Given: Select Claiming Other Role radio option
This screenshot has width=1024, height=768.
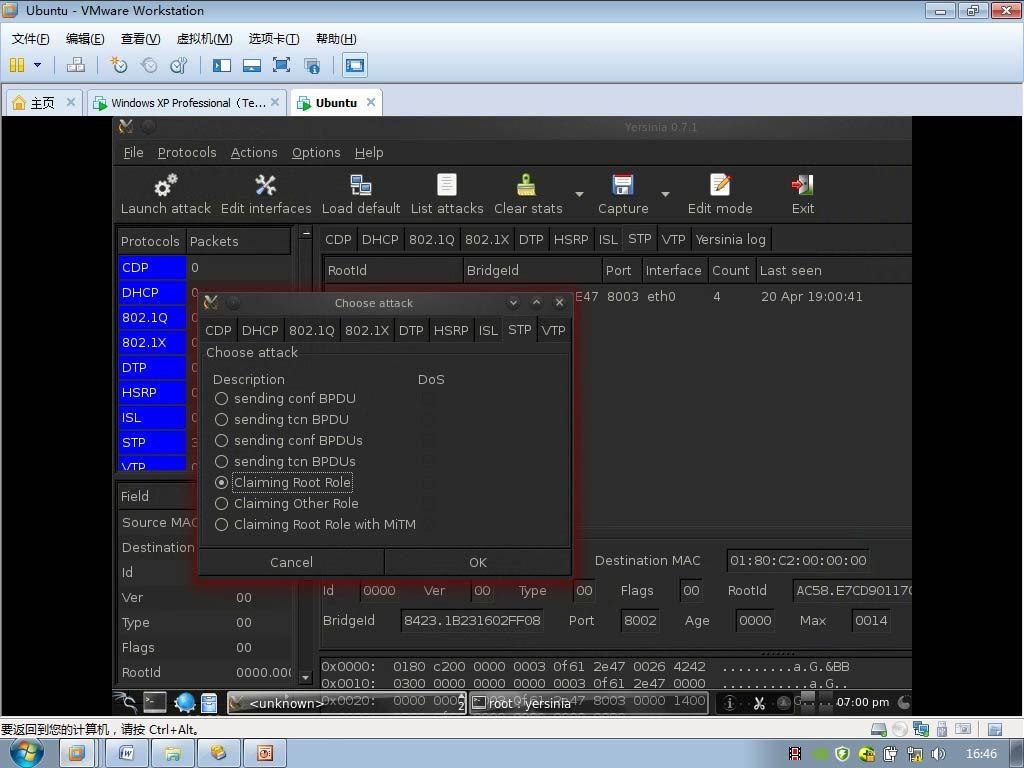Looking at the screenshot, I should tap(221, 503).
